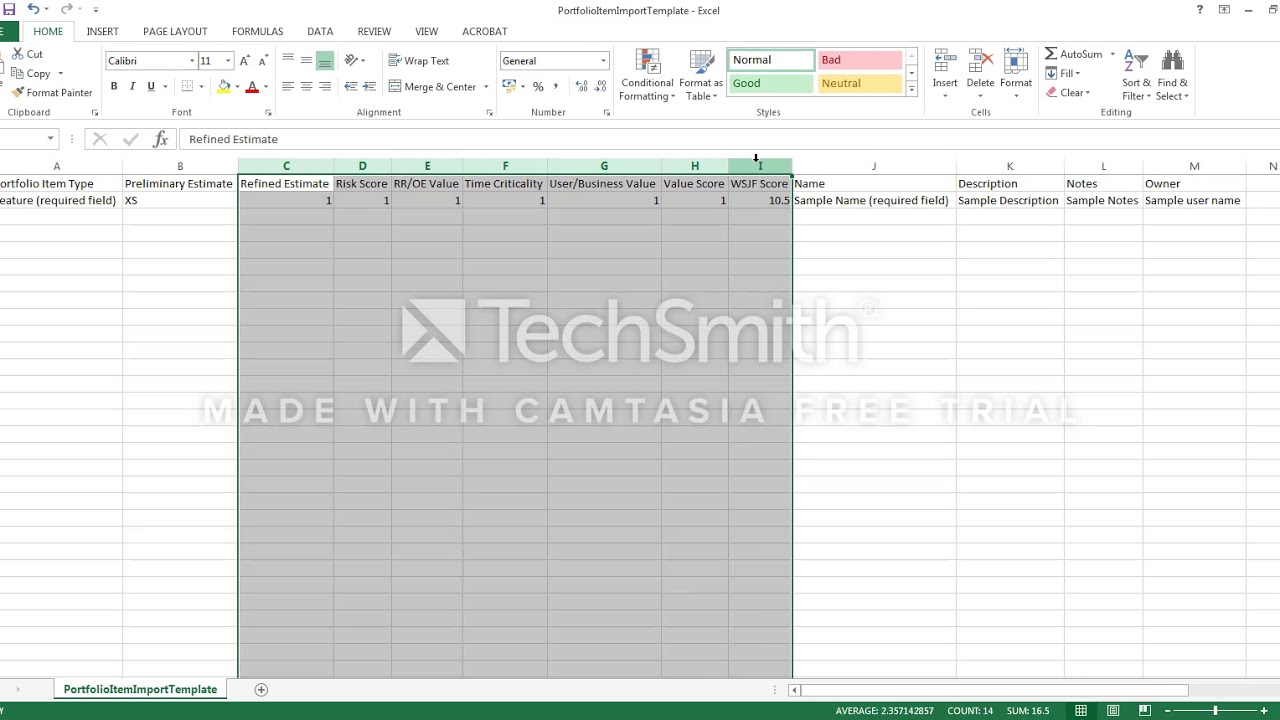This screenshot has height=720, width=1280.
Task: Click the Insert cells icon
Action: (x=945, y=61)
